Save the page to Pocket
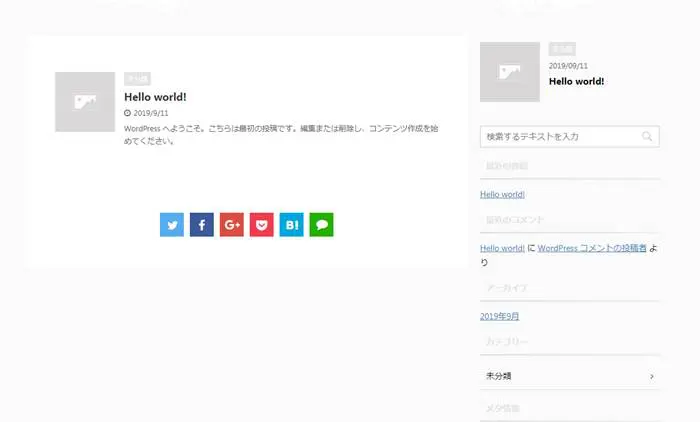The image size is (700, 422). coord(262,225)
